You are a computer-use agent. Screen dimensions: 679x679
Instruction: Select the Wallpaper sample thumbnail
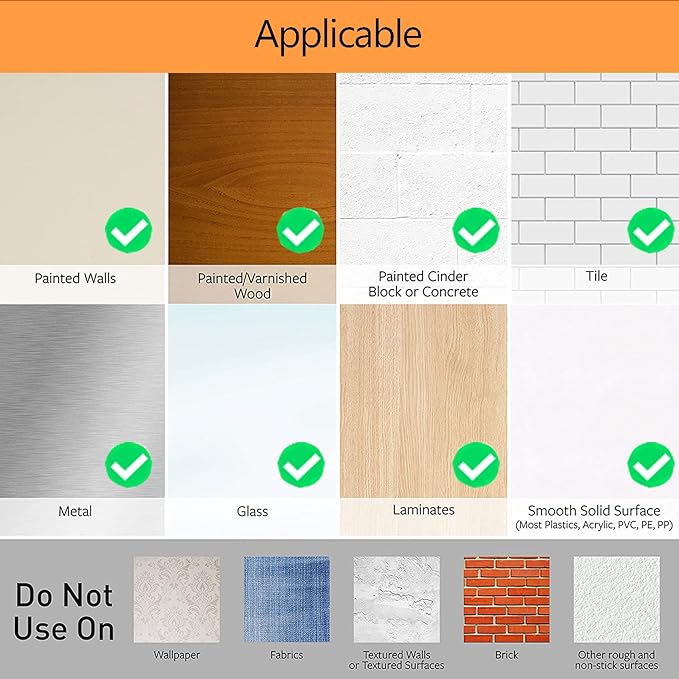(x=177, y=599)
